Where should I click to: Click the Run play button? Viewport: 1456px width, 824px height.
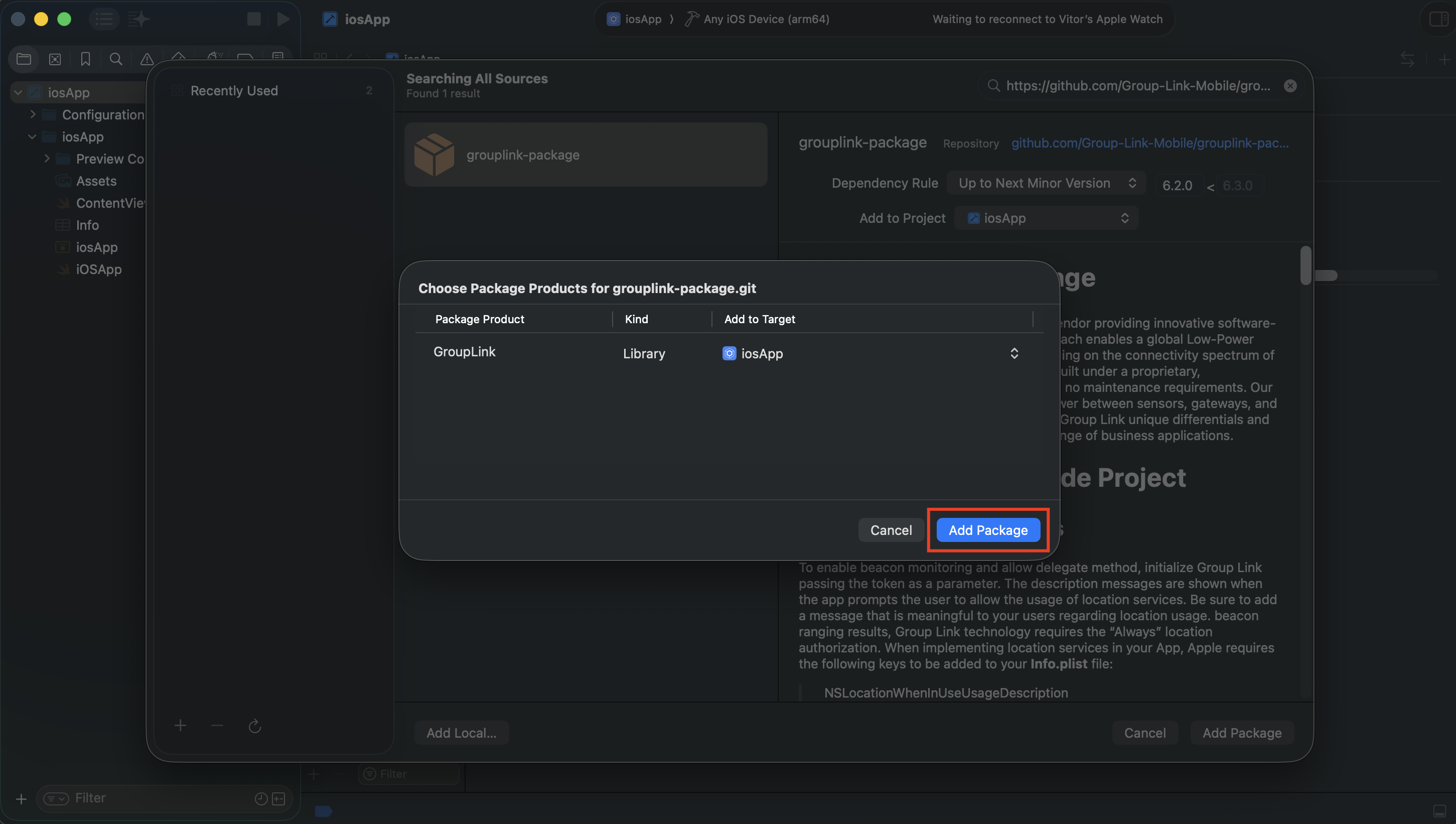(x=283, y=19)
